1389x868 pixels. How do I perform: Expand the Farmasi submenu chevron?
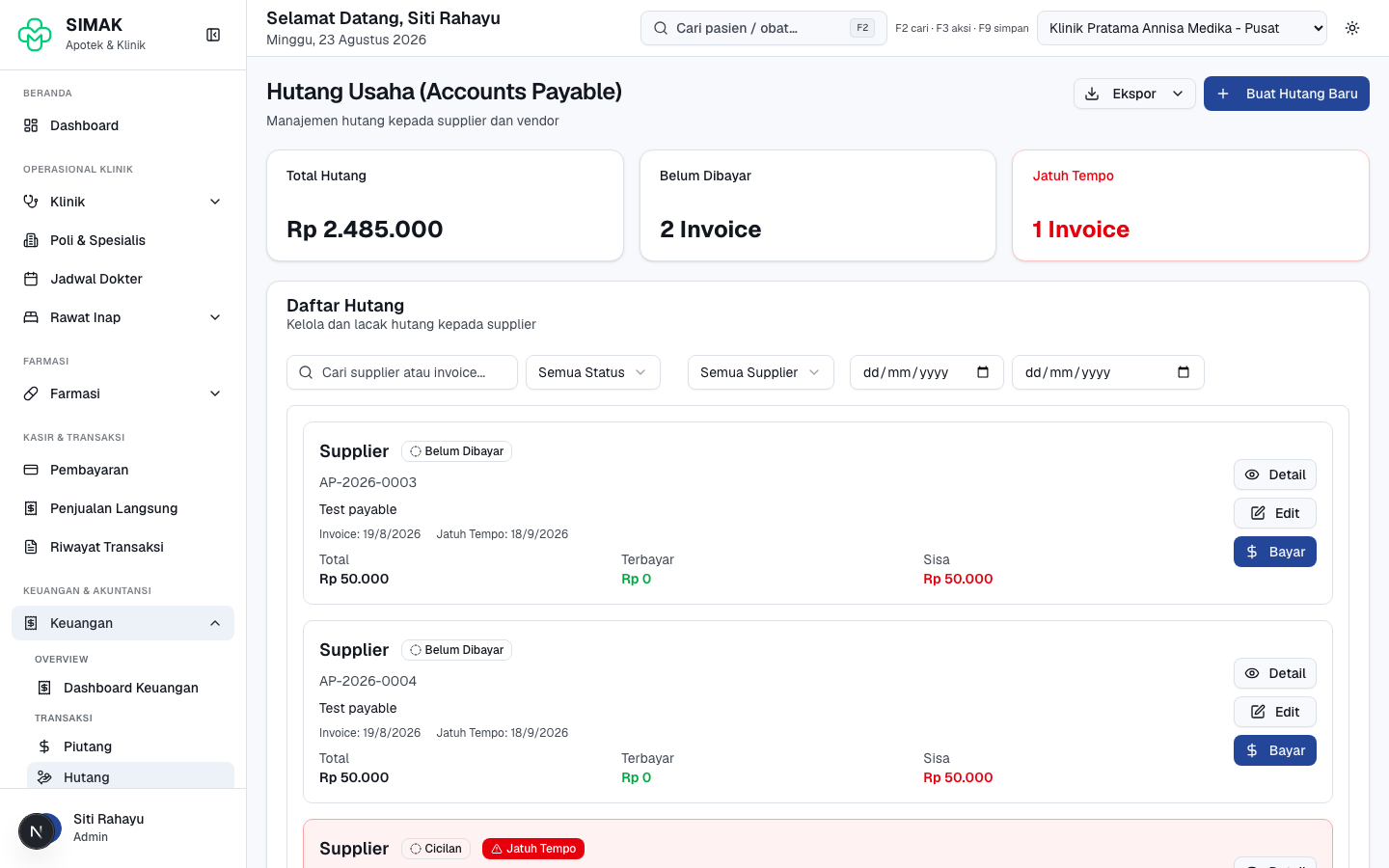coord(215,393)
